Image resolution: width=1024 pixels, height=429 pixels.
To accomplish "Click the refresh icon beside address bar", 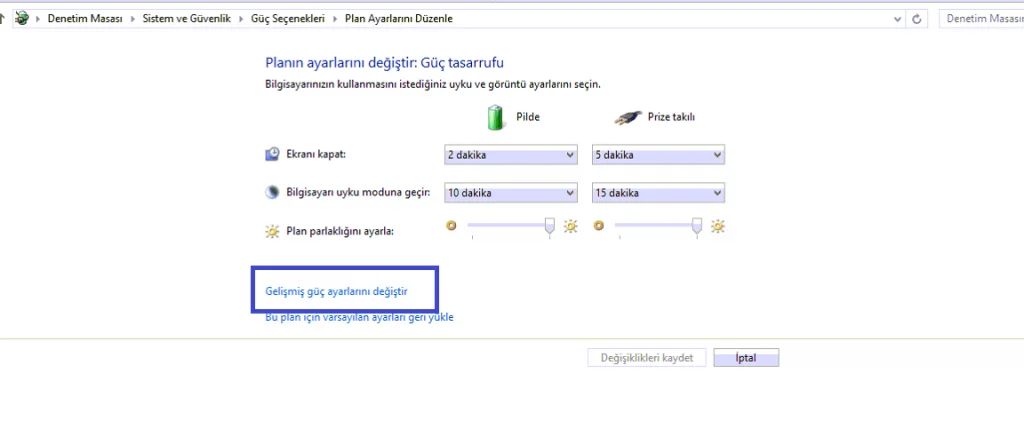I will coord(918,19).
